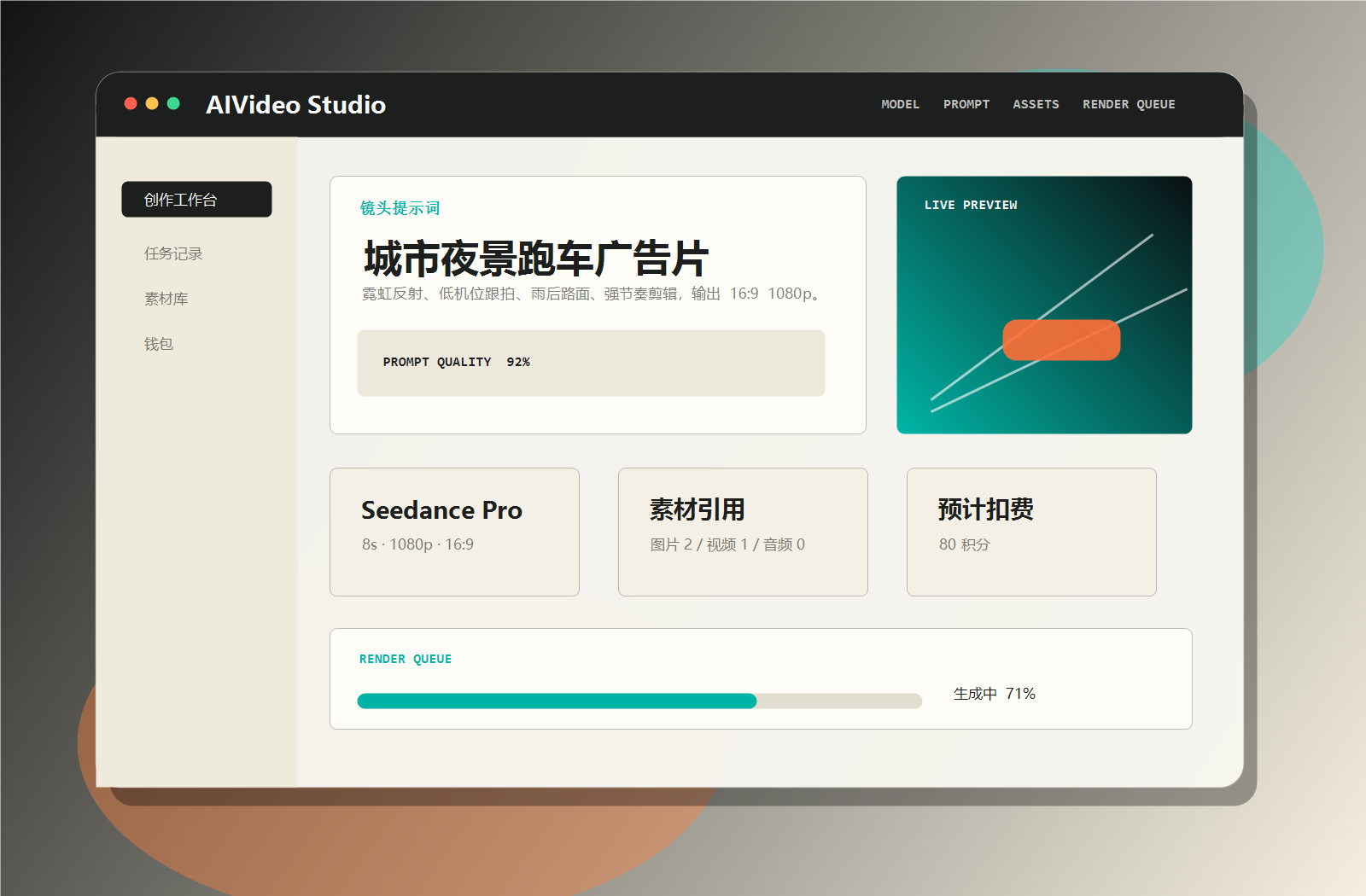
Task: Open the MODEL tab in top navigation
Action: click(900, 104)
